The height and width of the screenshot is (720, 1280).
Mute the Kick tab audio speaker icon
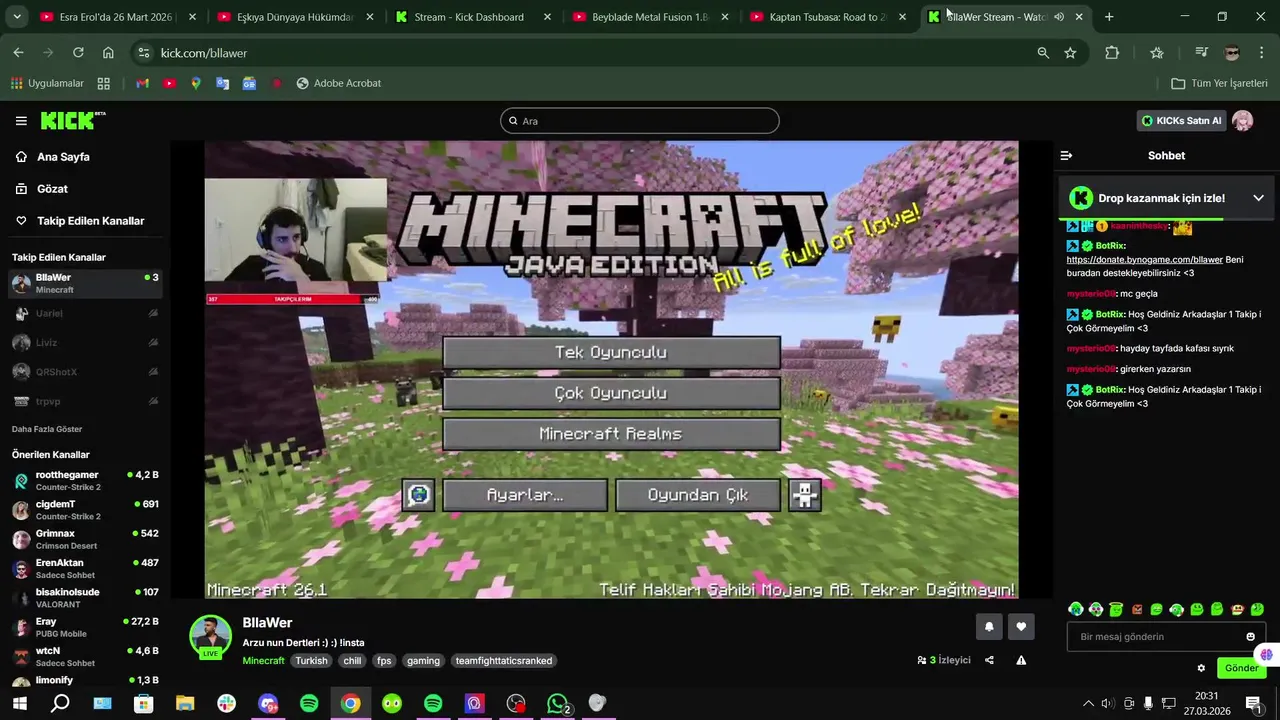tap(1058, 17)
